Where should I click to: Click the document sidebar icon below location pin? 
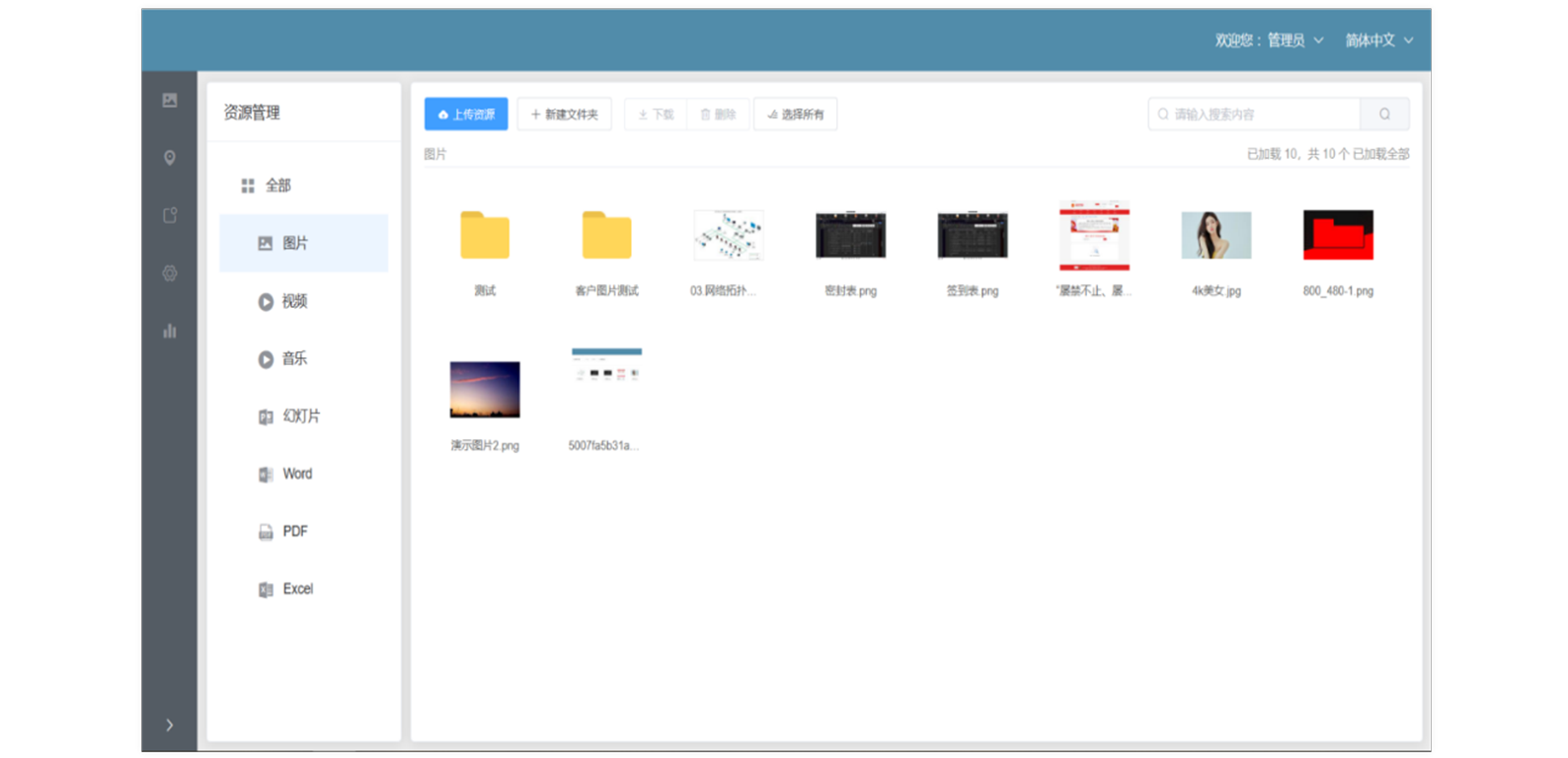tap(170, 215)
